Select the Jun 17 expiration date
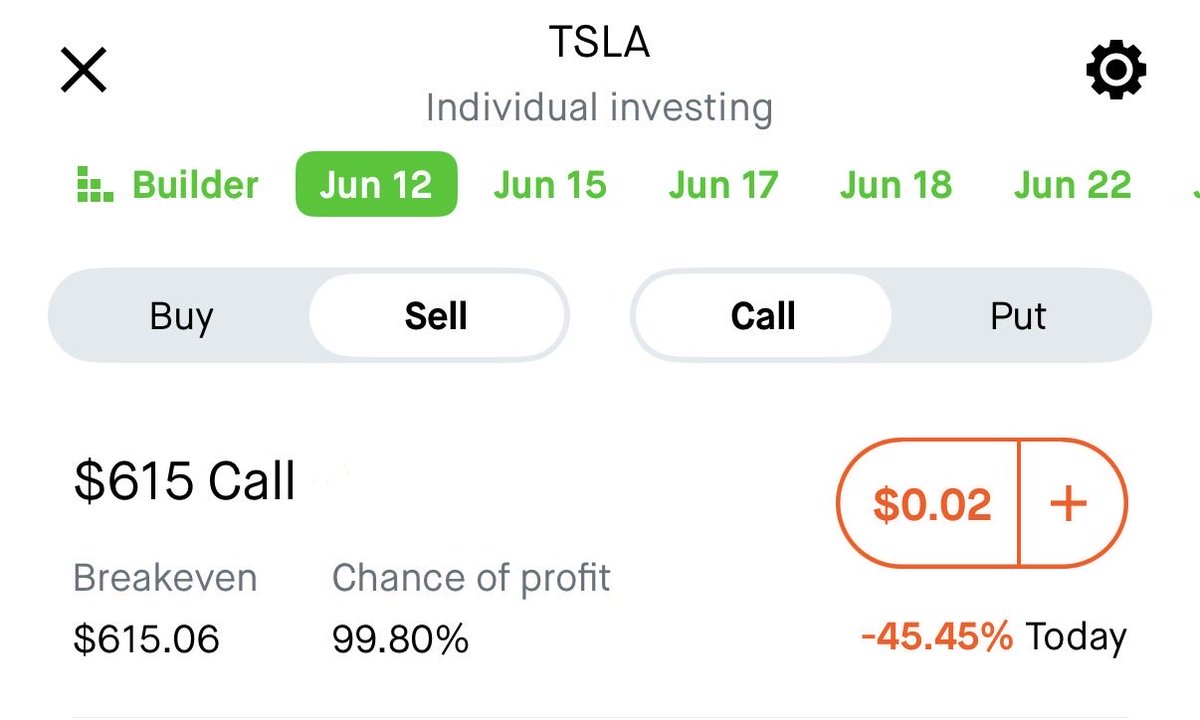Screen dimensions: 1200x720 (x=723, y=185)
